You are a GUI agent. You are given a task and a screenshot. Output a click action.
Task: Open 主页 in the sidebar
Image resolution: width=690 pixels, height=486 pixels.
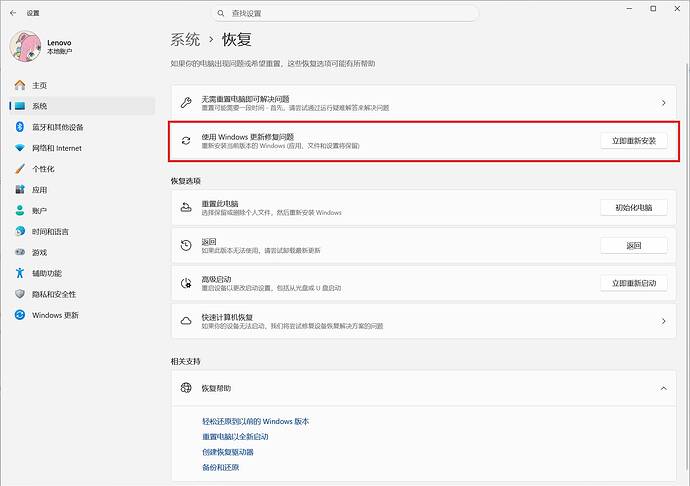[x=82, y=85]
